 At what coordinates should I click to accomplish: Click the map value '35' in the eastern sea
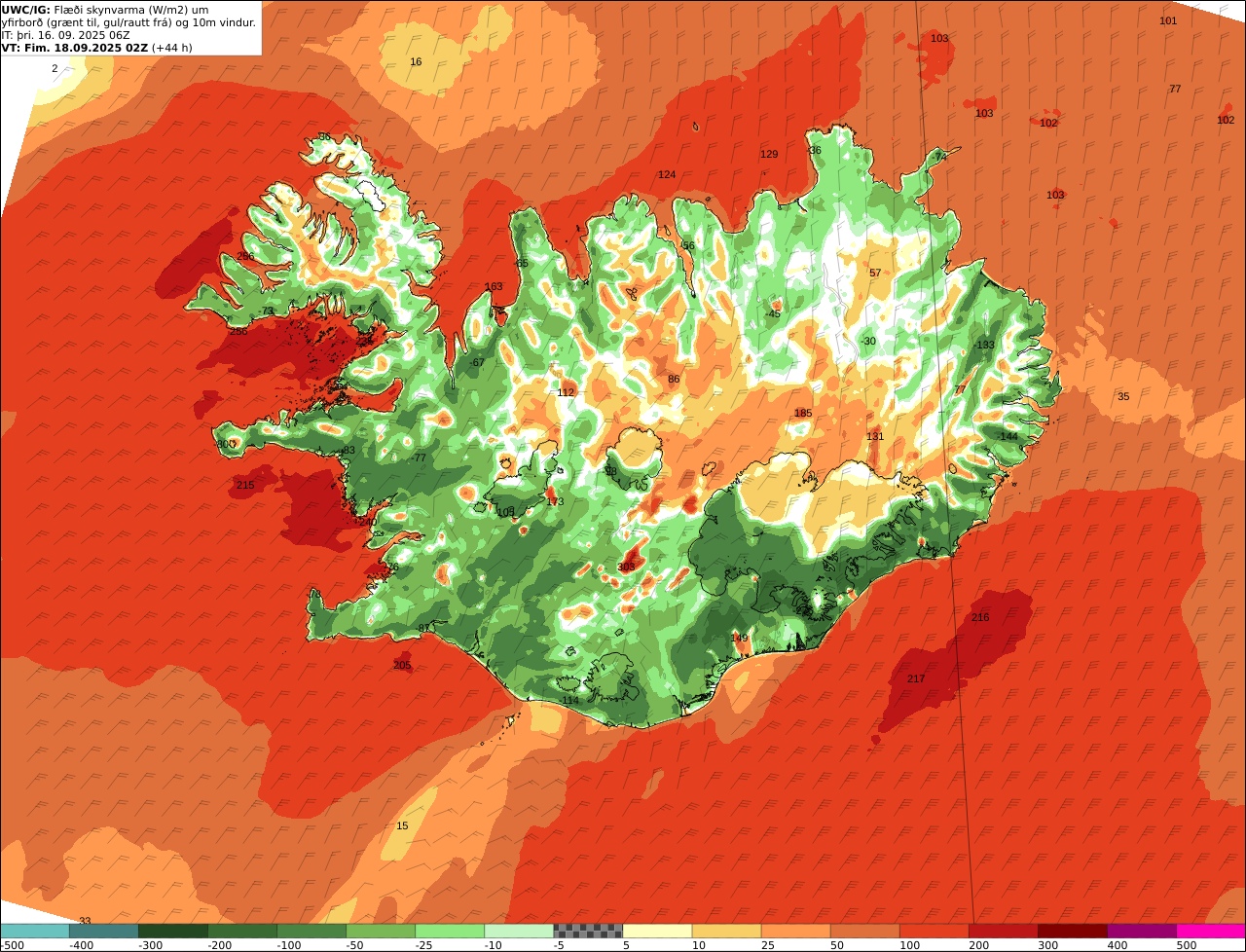click(x=1123, y=397)
